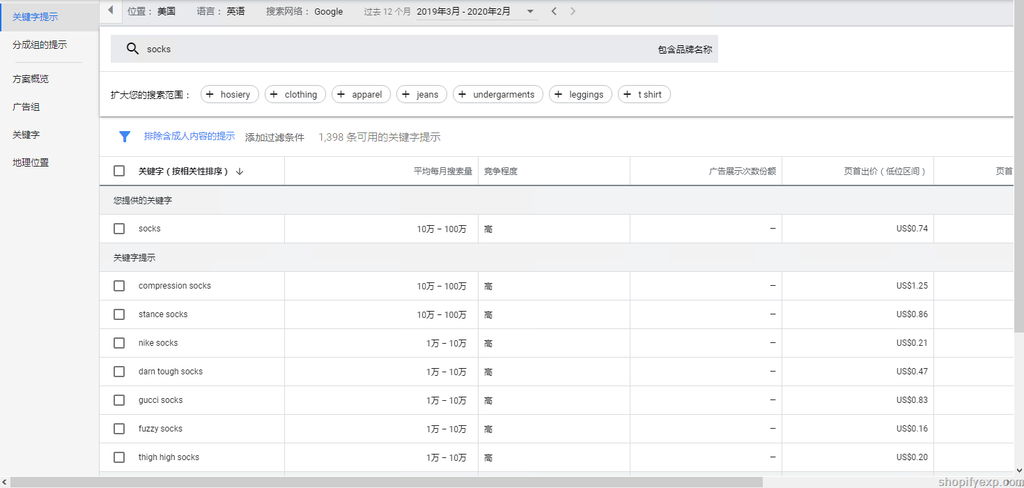Click 添加过滤条件 button

click(x=275, y=137)
